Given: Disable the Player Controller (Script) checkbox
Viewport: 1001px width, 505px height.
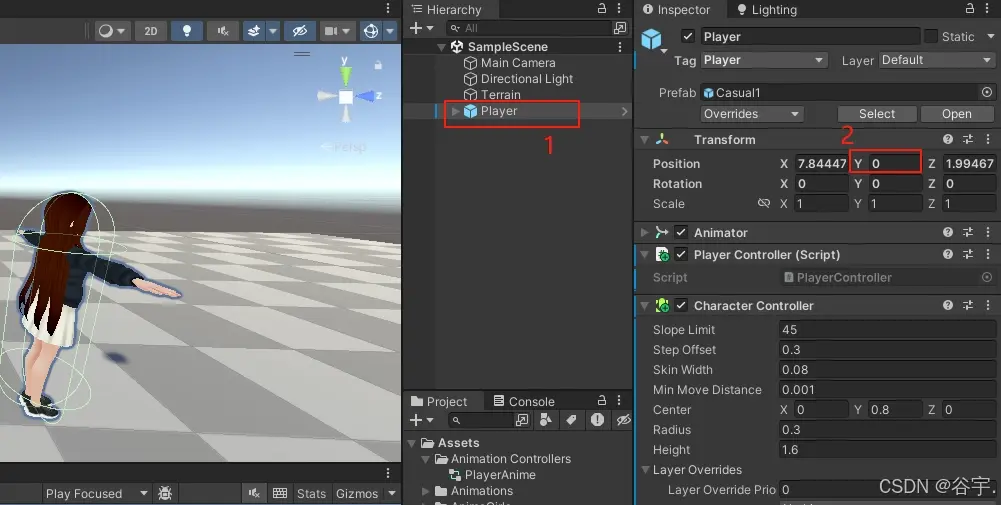Looking at the screenshot, I should pyautogui.click(x=681, y=255).
